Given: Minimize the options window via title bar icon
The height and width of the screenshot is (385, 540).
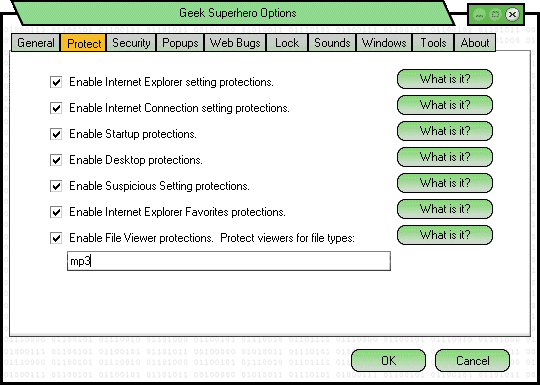Looking at the screenshot, I should (479, 14).
